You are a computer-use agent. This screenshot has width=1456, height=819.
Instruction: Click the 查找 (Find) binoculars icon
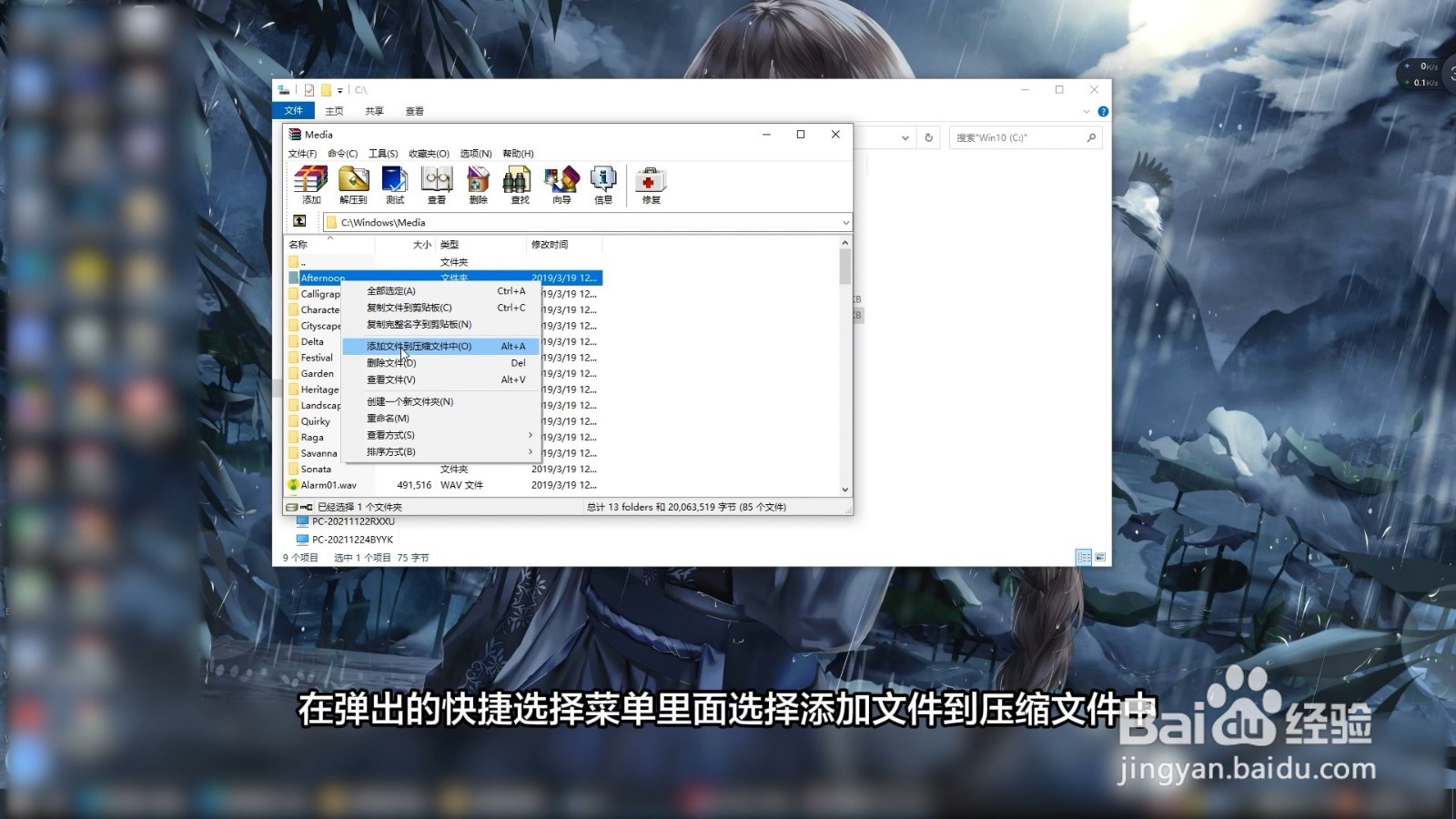click(x=520, y=186)
